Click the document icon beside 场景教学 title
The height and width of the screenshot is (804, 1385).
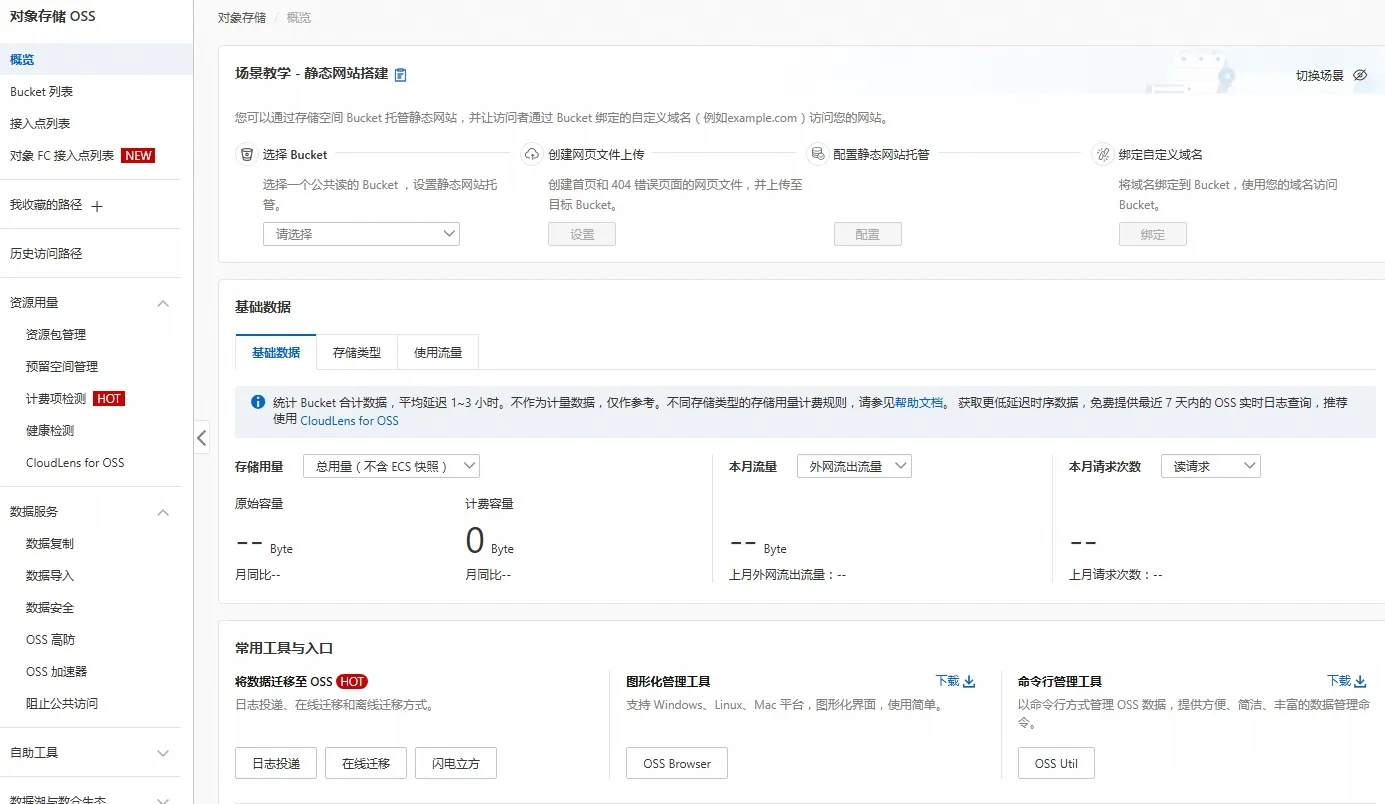coord(401,75)
